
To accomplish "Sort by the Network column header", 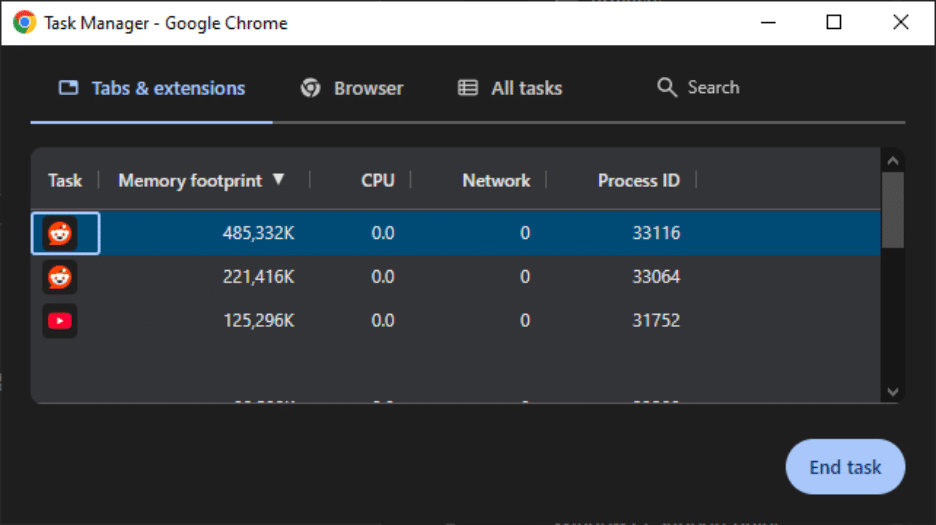I will pos(496,181).
